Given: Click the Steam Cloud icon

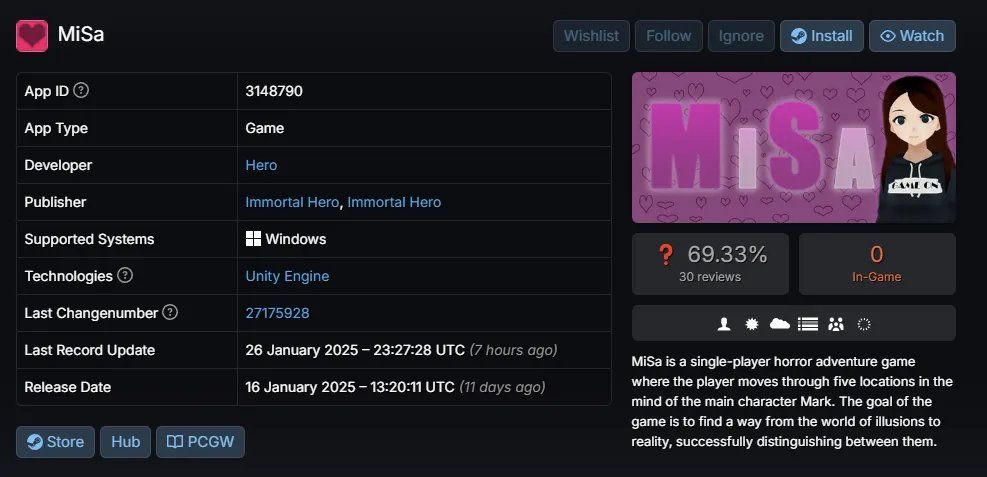Looking at the screenshot, I should tap(779, 323).
